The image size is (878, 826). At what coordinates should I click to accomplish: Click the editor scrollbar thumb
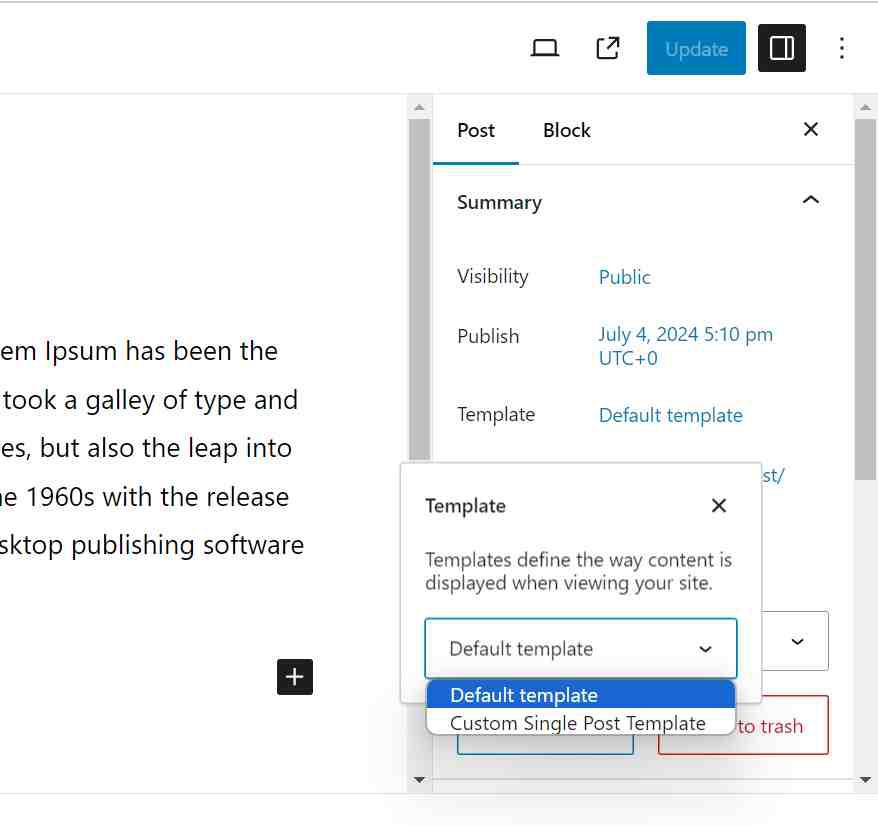419,290
